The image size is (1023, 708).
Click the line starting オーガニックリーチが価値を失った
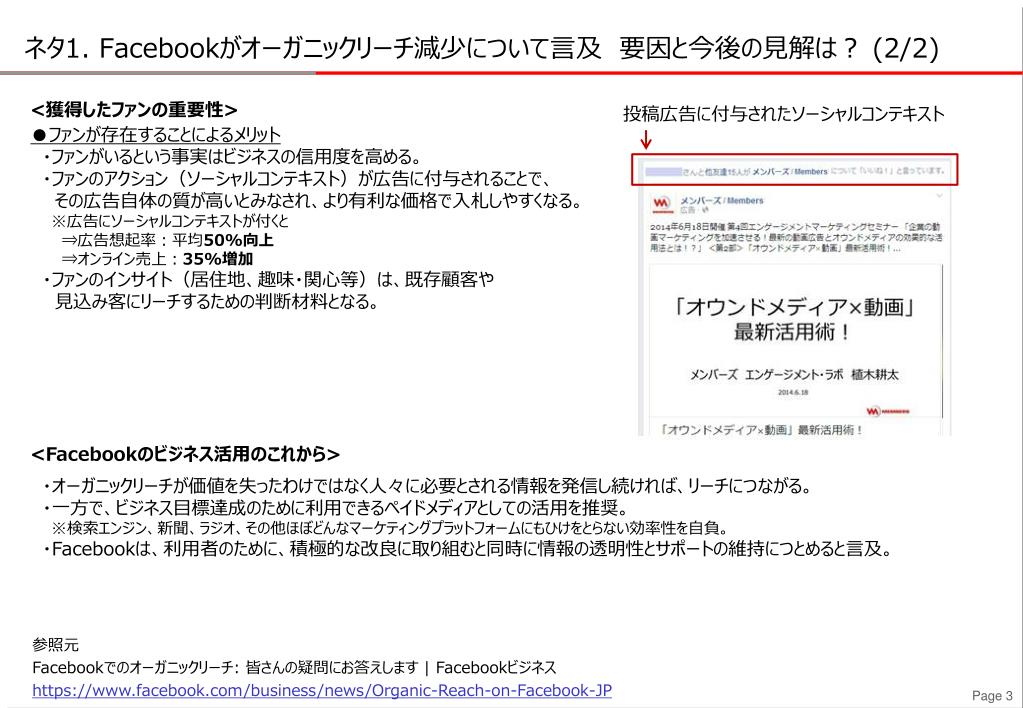428,487
